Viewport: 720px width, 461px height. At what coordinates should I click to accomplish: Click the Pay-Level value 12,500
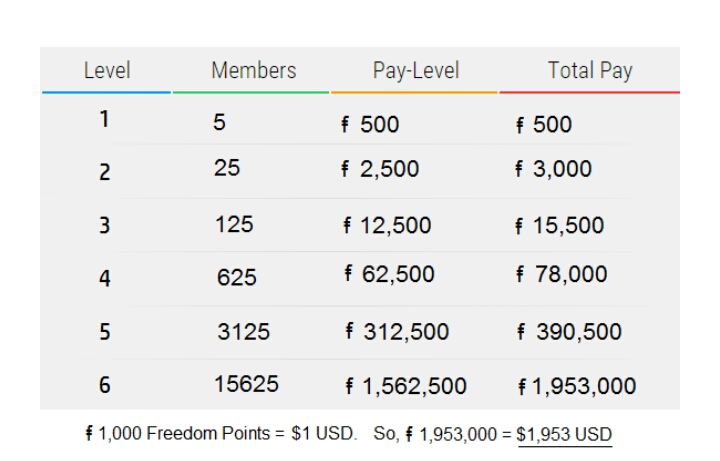[x=393, y=226]
